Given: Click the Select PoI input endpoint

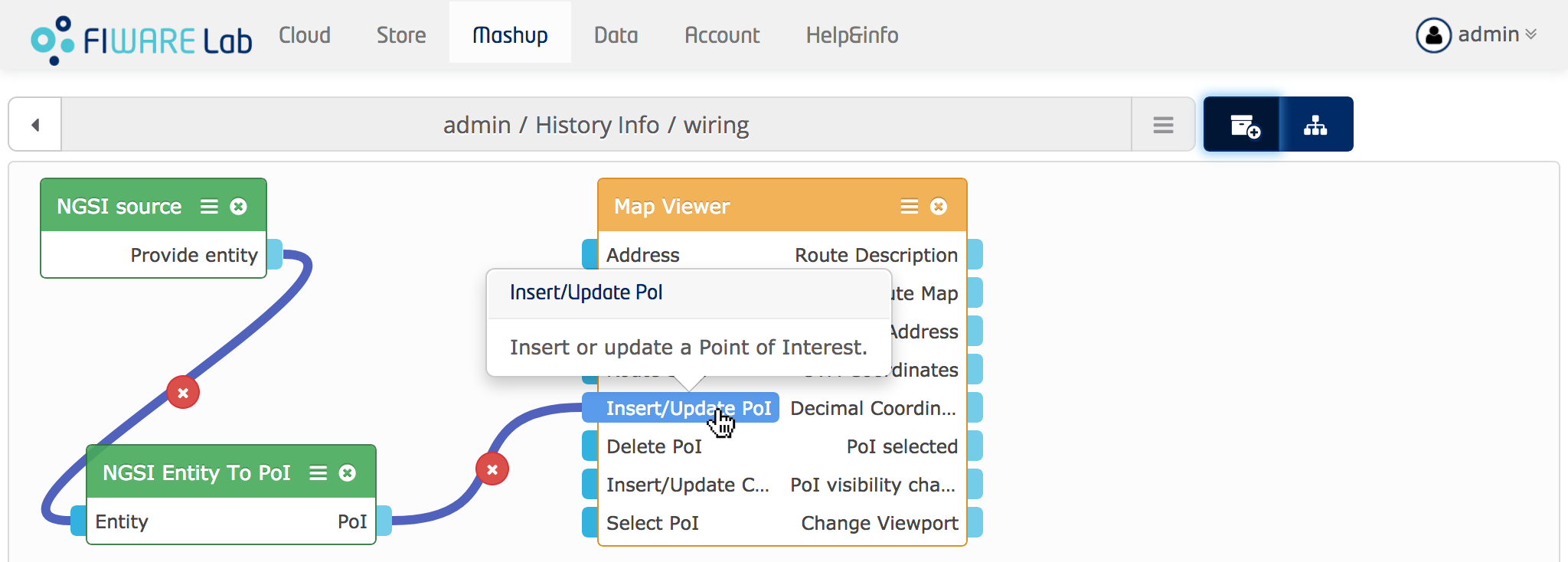Looking at the screenshot, I should [x=652, y=523].
